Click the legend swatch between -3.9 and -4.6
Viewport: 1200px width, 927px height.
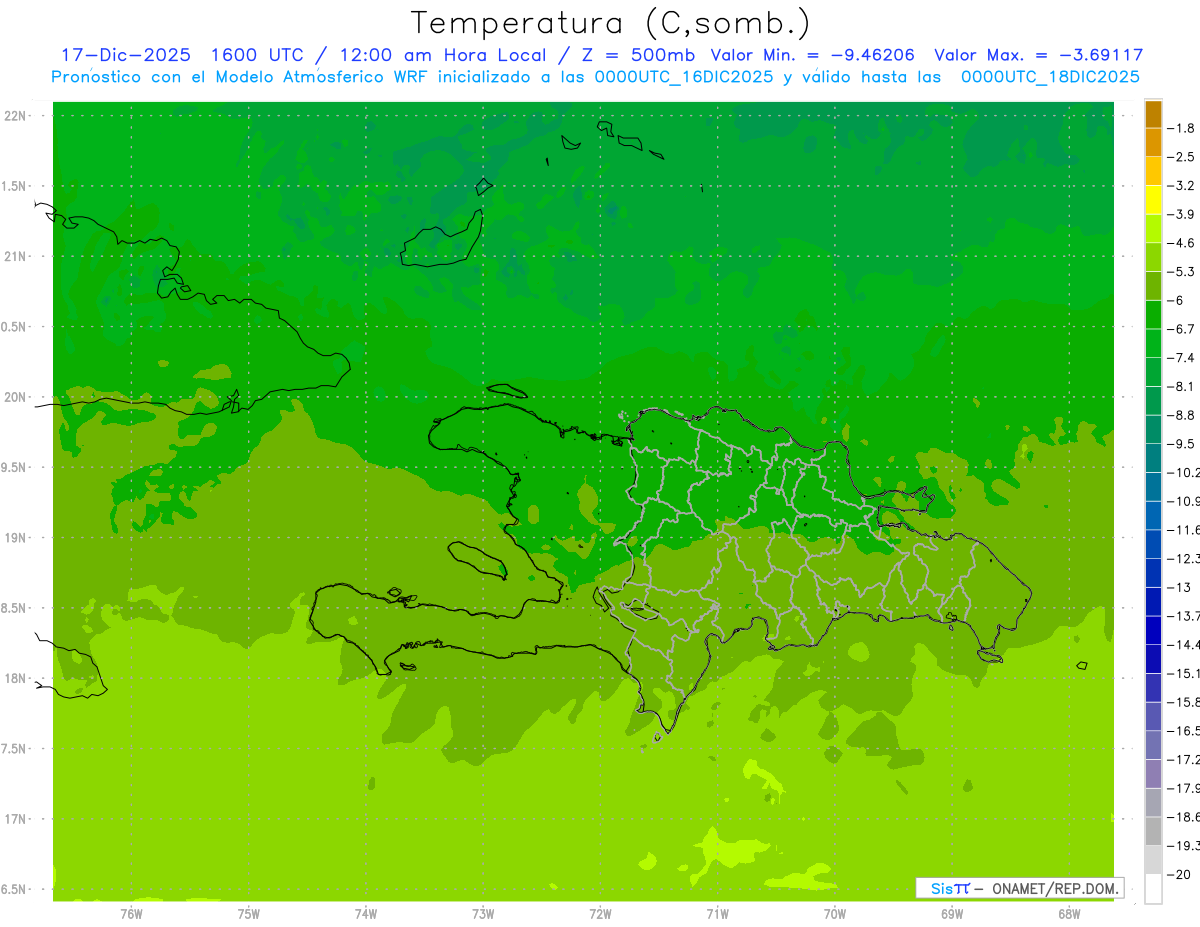[1153, 229]
